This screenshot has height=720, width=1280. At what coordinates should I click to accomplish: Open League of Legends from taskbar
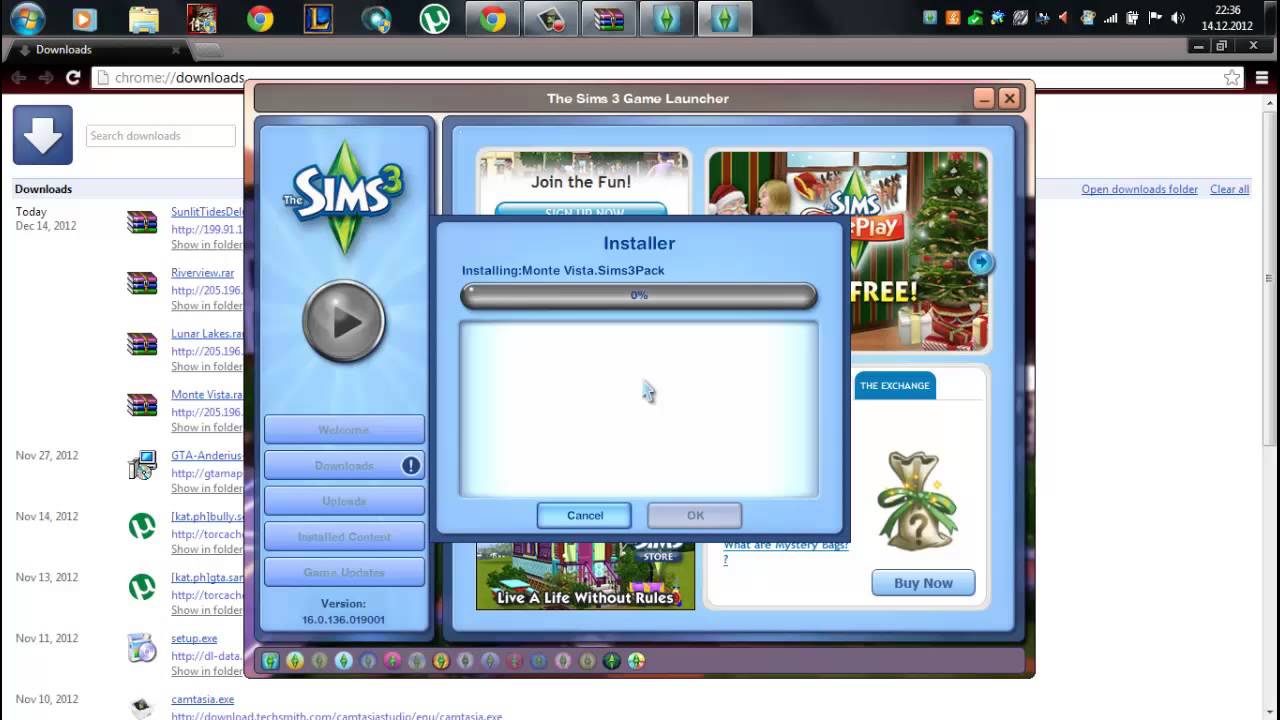point(318,19)
